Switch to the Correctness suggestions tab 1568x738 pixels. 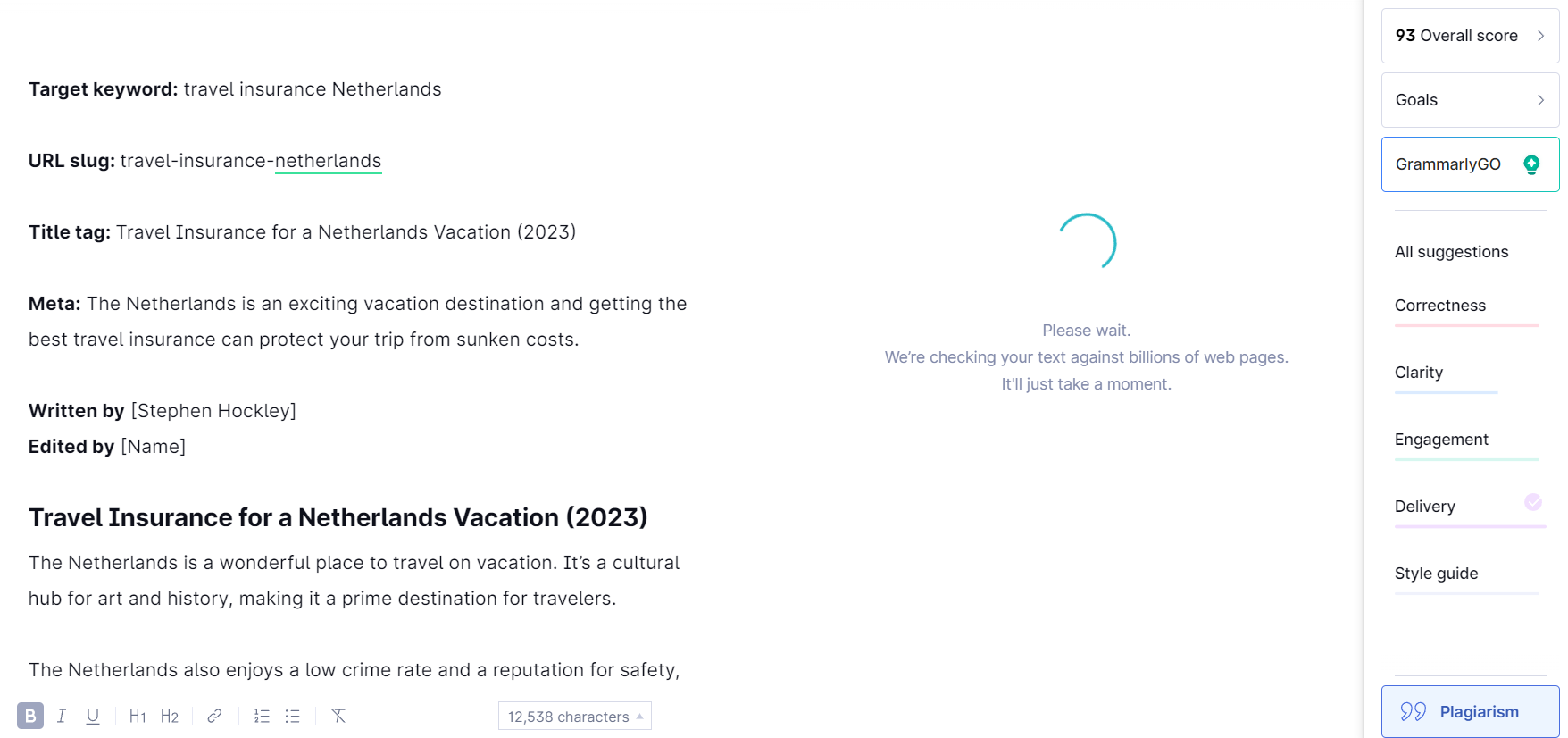(x=1439, y=306)
